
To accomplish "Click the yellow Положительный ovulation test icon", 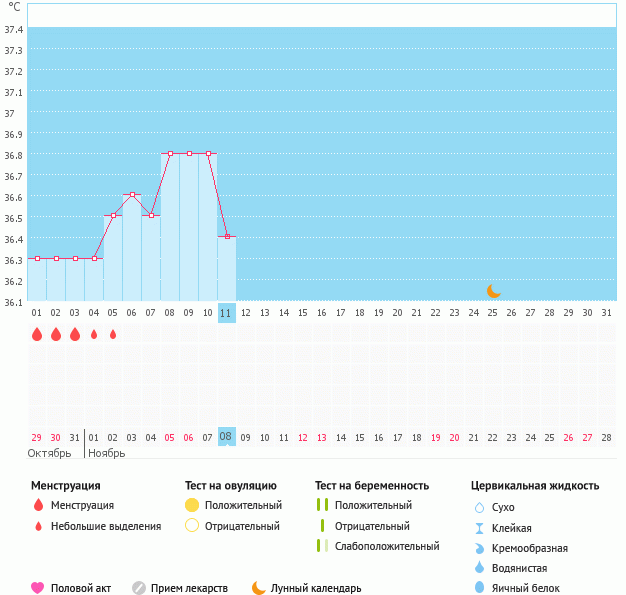I will [x=192, y=505].
